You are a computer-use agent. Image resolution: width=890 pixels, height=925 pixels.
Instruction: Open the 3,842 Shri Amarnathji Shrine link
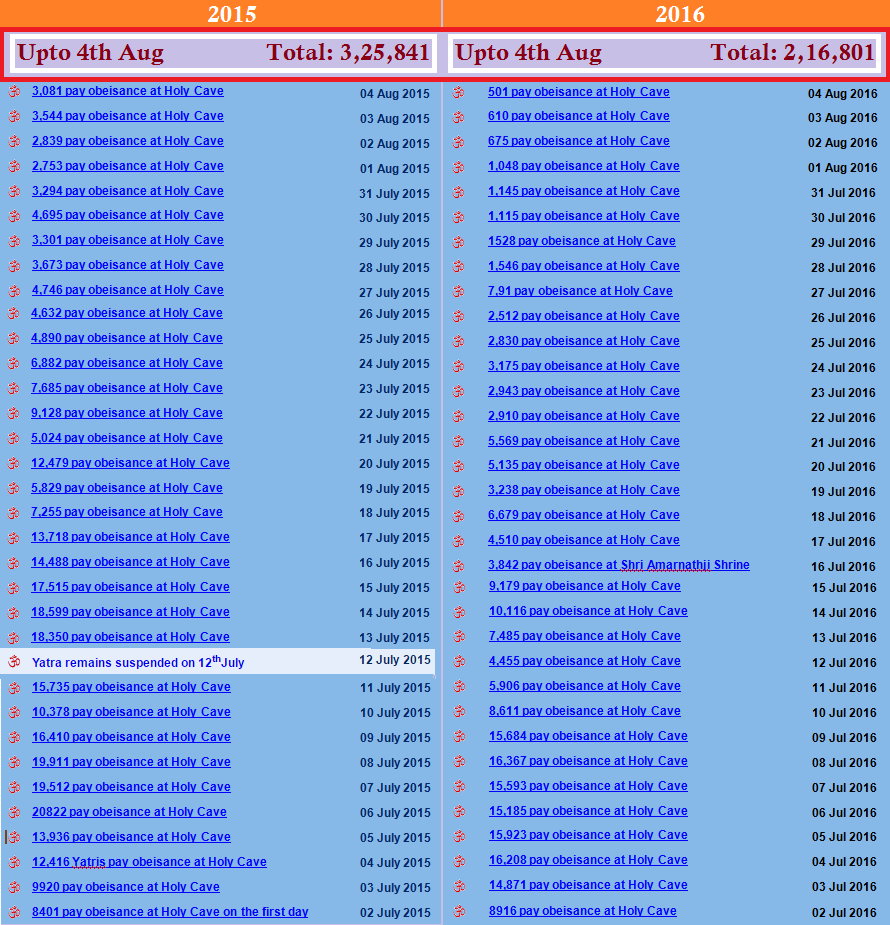pyautogui.click(x=618, y=565)
